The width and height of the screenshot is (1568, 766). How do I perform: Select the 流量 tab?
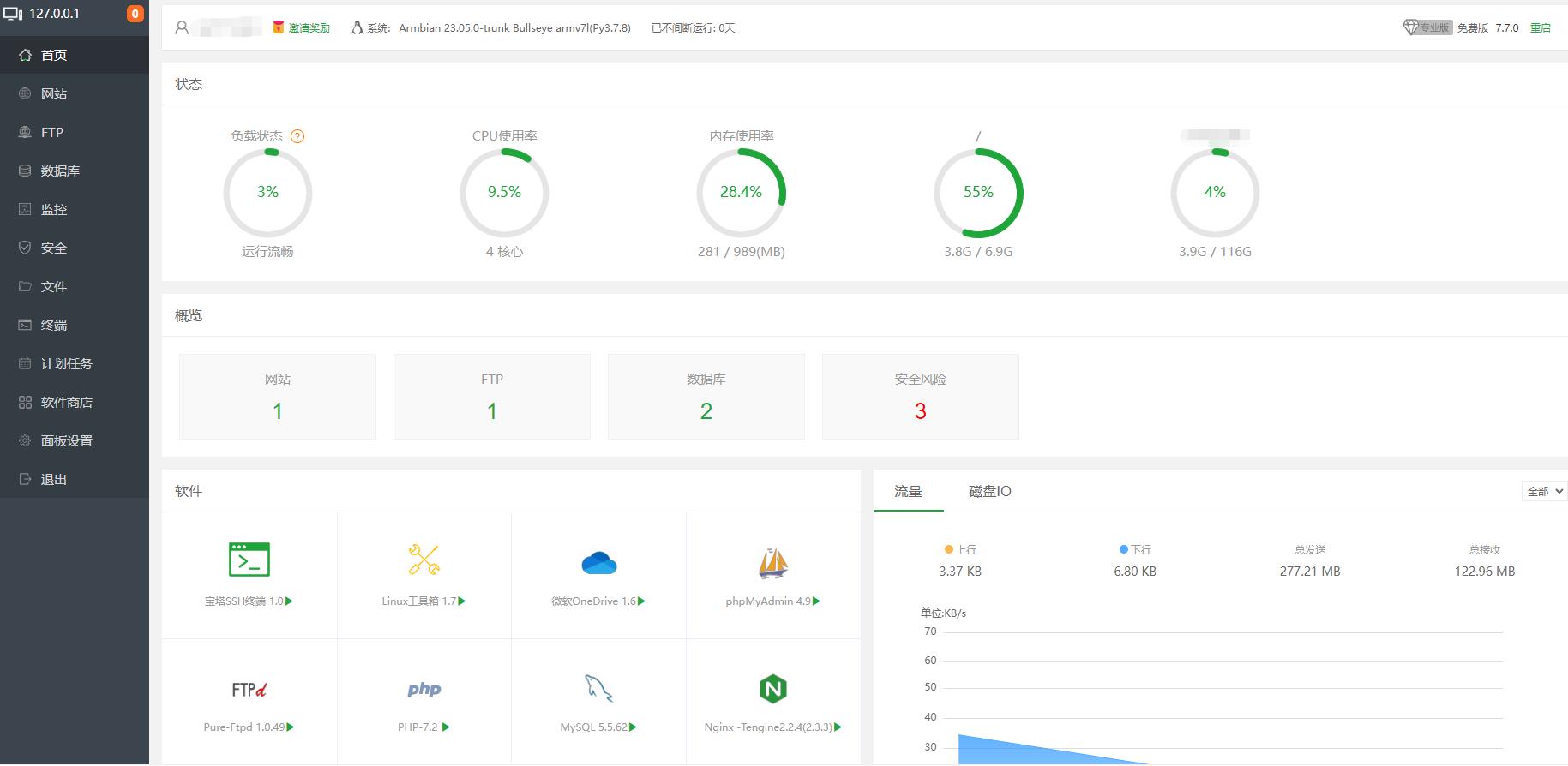(908, 491)
